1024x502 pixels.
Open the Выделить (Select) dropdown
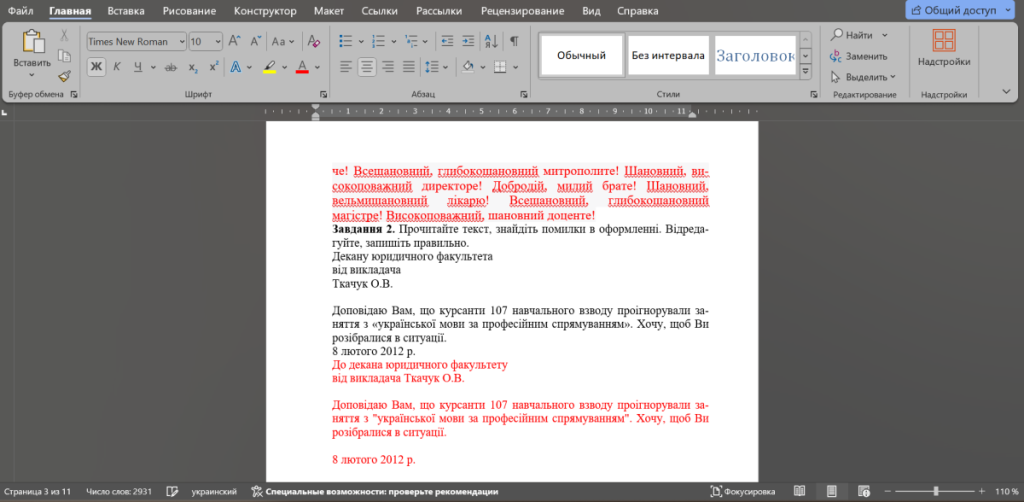click(x=863, y=77)
